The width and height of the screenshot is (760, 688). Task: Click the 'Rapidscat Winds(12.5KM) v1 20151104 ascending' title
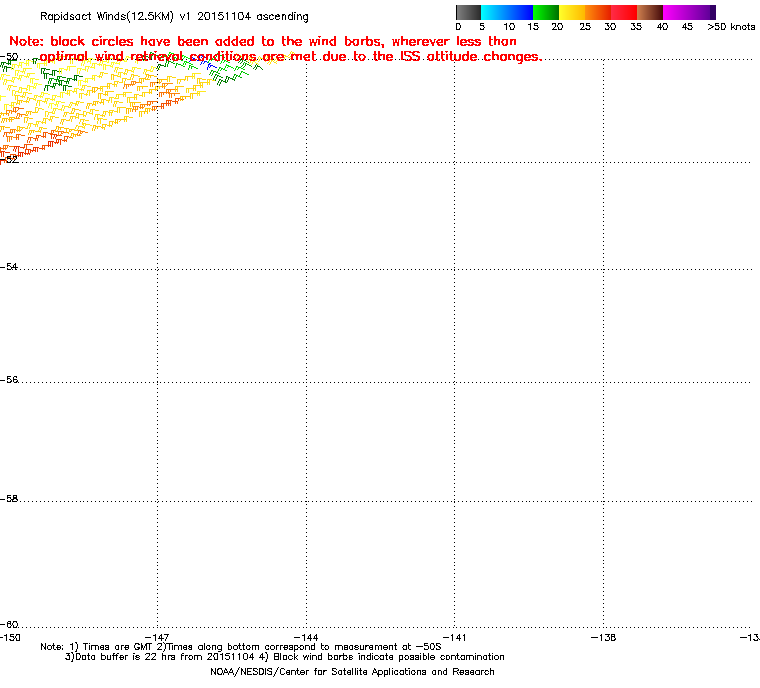[174, 16]
